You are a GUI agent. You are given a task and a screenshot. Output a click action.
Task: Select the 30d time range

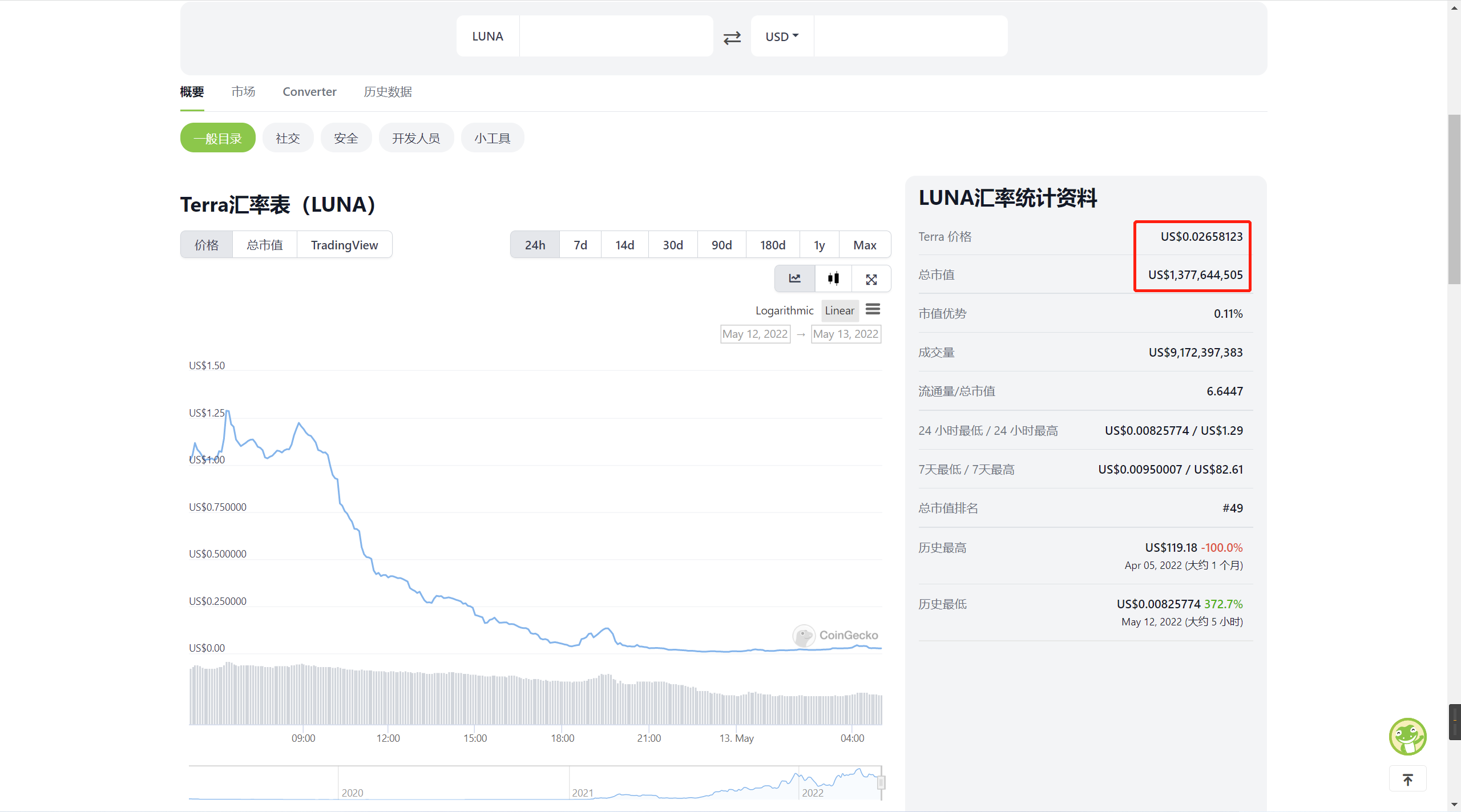pyautogui.click(x=673, y=245)
